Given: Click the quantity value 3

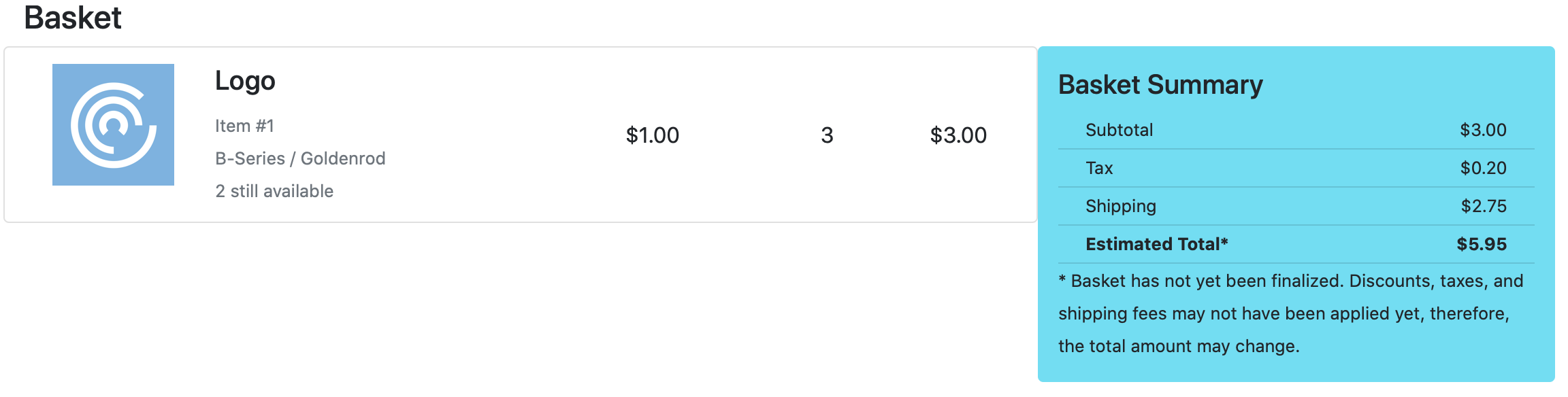Looking at the screenshot, I should [827, 135].
